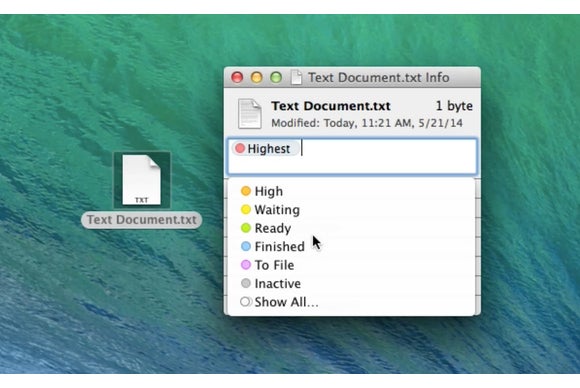Minimize the Info window with yellow button
The height and width of the screenshot is (388, 580).
click(x=256, y=77)
